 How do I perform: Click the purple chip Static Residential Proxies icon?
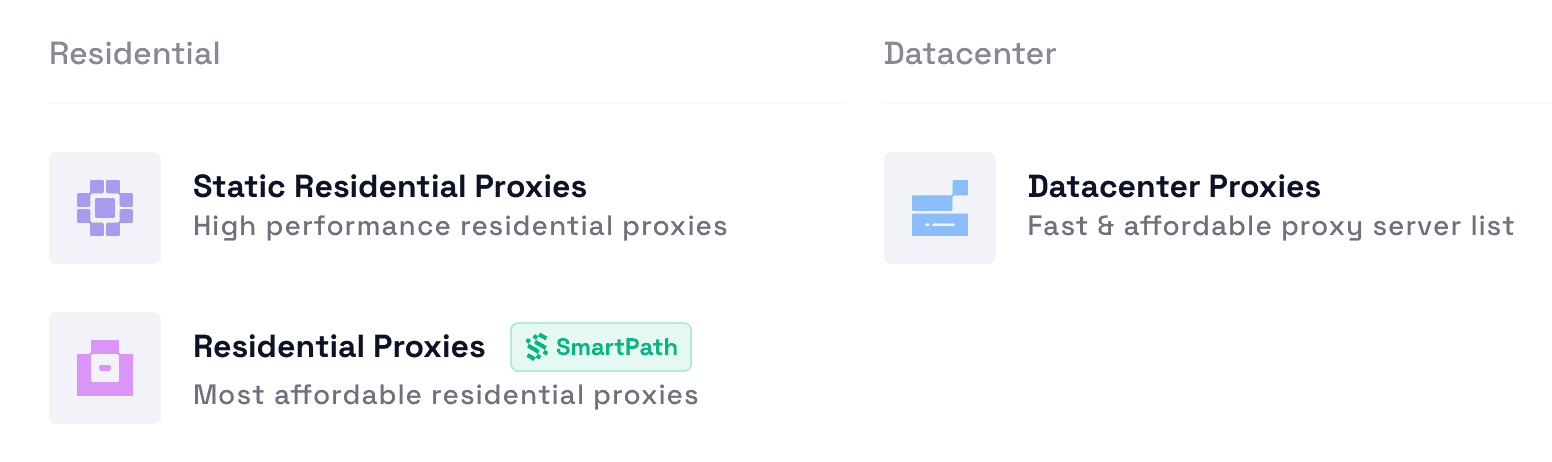tap(105, 208)
